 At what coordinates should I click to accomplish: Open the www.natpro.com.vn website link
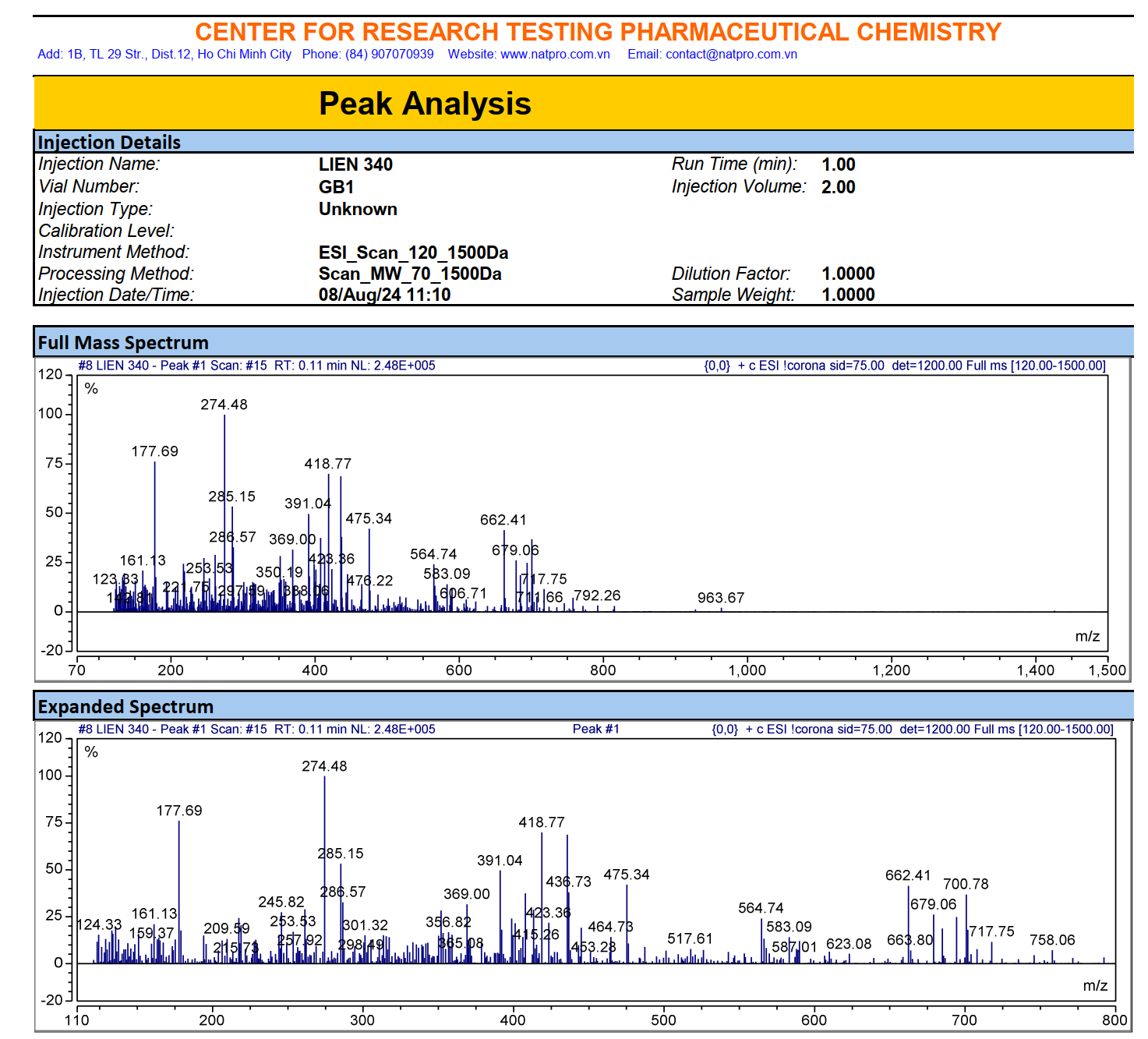[x=555, y=55]
